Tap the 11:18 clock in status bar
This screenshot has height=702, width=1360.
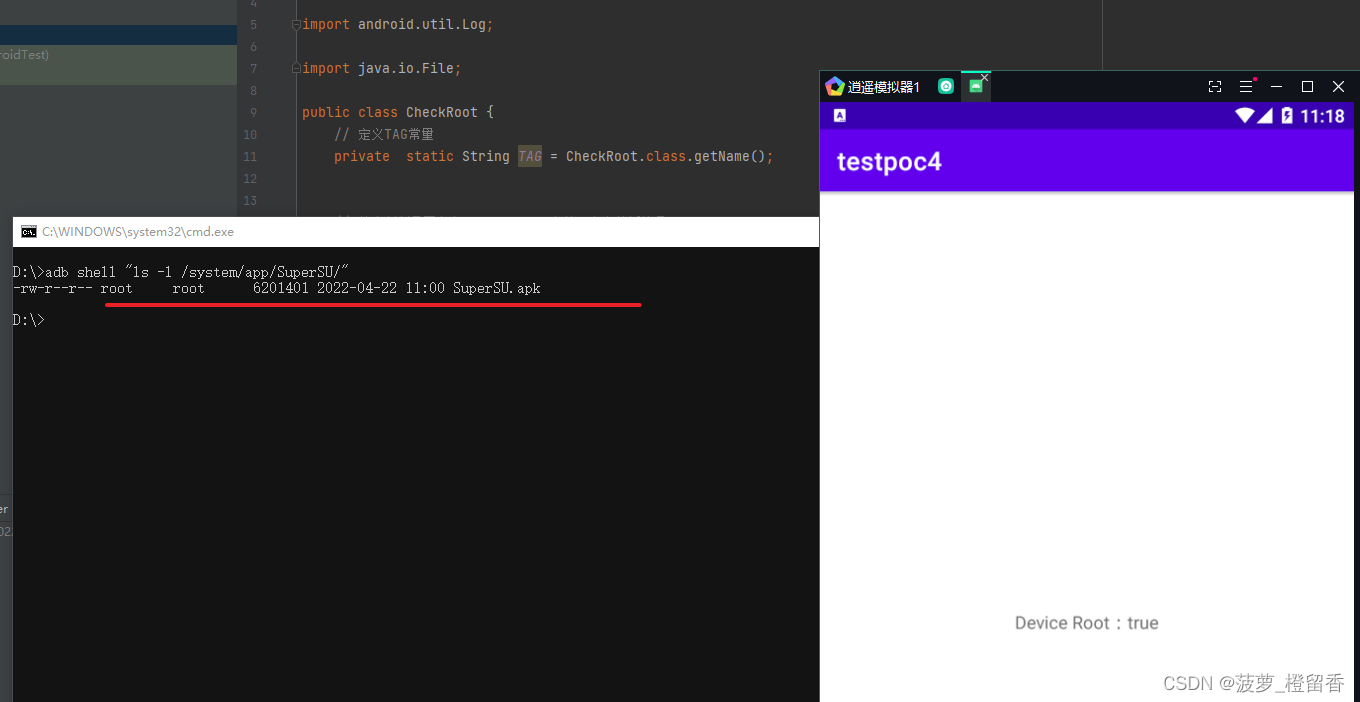[x=1322, y=116]
